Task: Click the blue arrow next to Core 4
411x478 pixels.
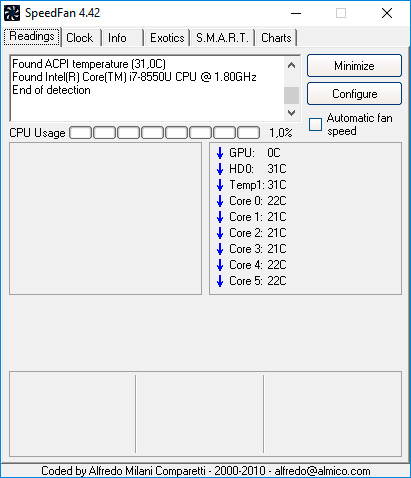Action: [x=220, y=265]
